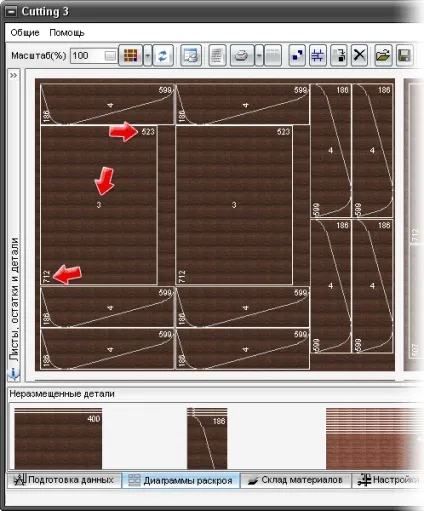This screenshot has height=511, width=424.
Task: Open the report window icon in toolbar
Action: coord(191,55)
